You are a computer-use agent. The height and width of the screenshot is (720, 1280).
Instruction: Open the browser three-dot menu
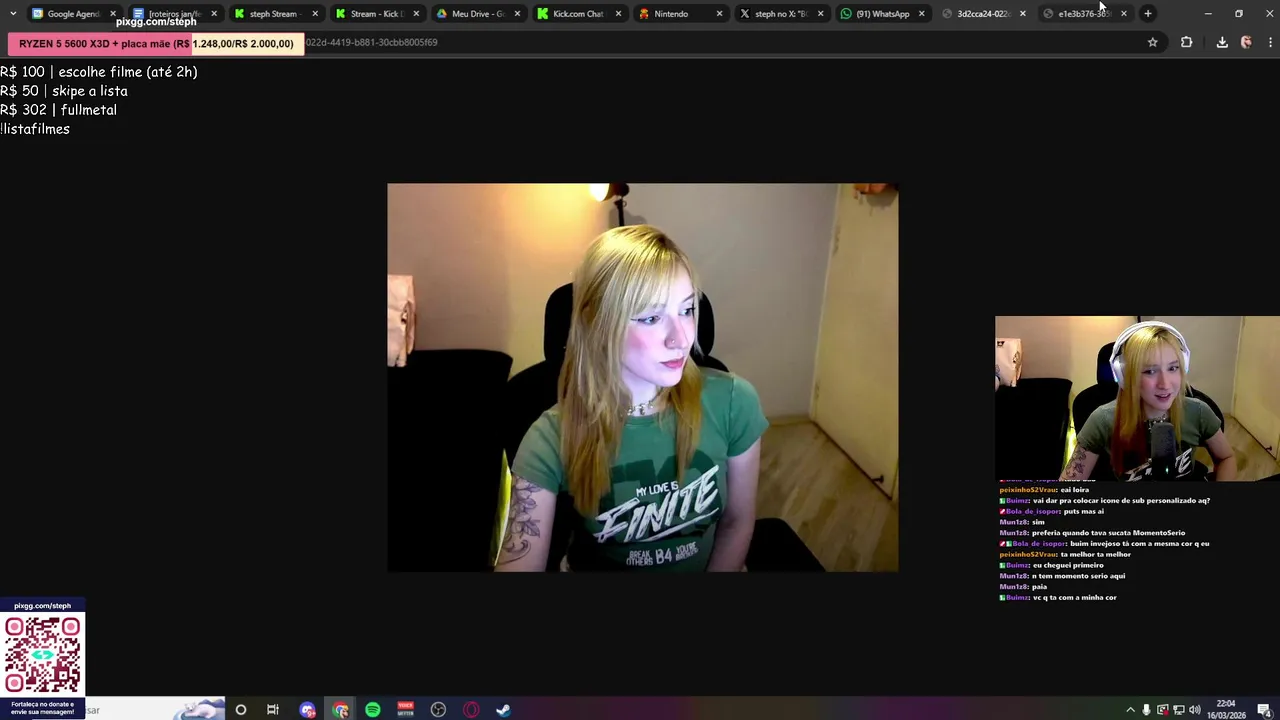coord(1270,42)
